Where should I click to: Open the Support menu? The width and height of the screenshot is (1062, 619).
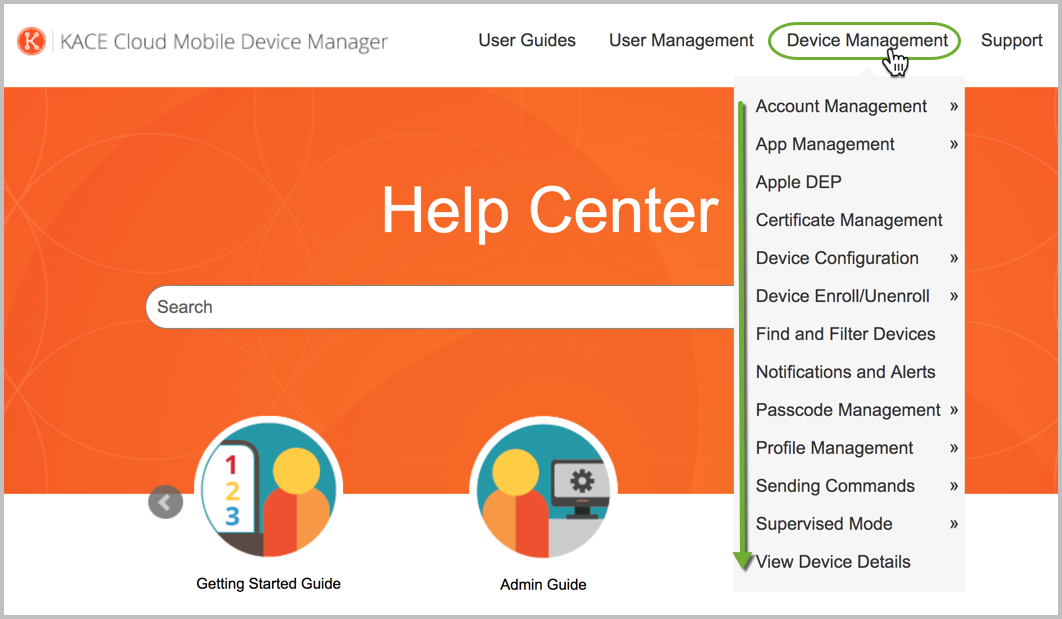coord(1011,41)
